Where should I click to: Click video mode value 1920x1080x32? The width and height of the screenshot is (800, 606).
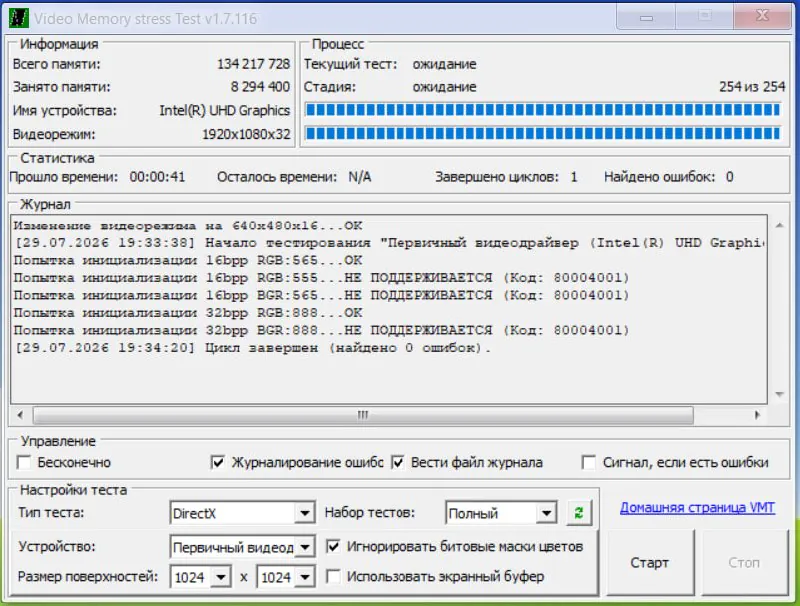246,134
